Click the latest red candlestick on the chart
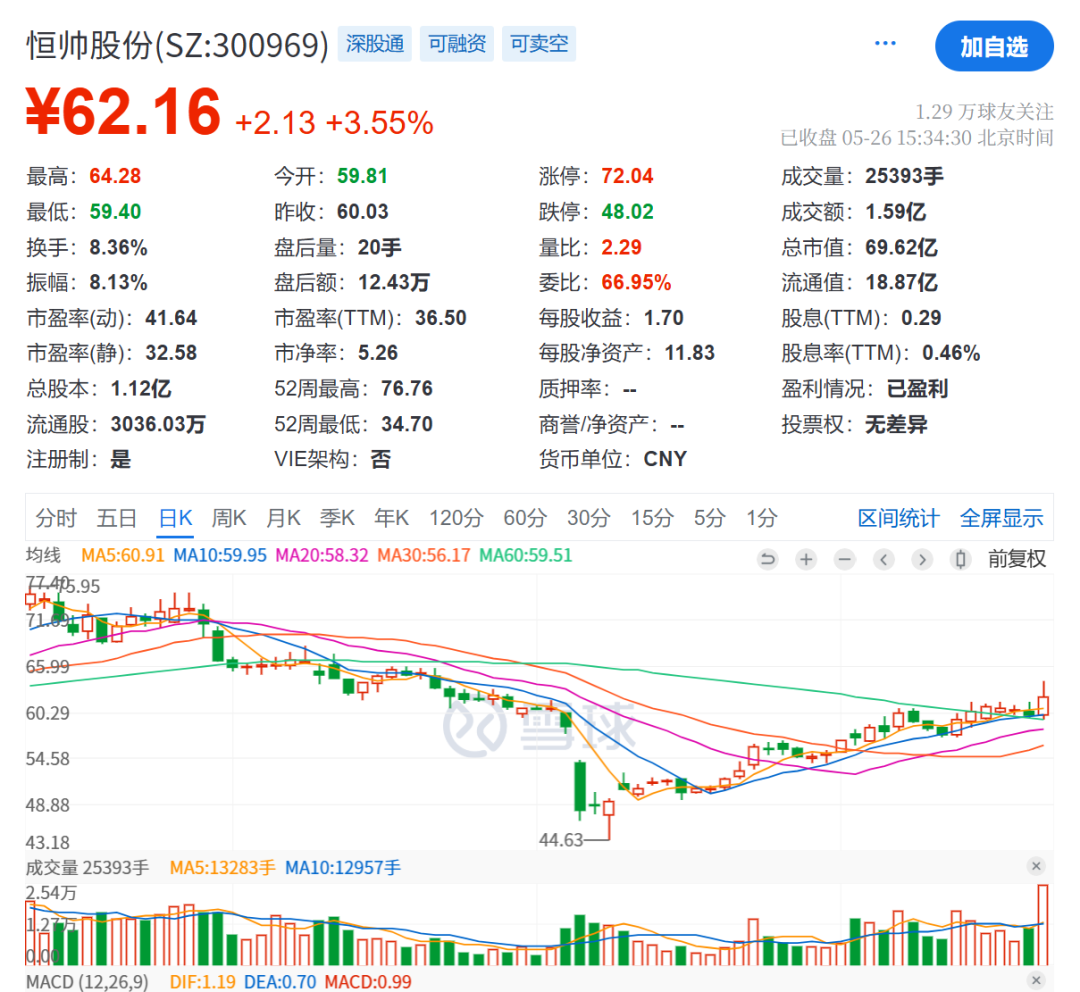The width and height of the screenshot is (1080, 992). 1043,701
